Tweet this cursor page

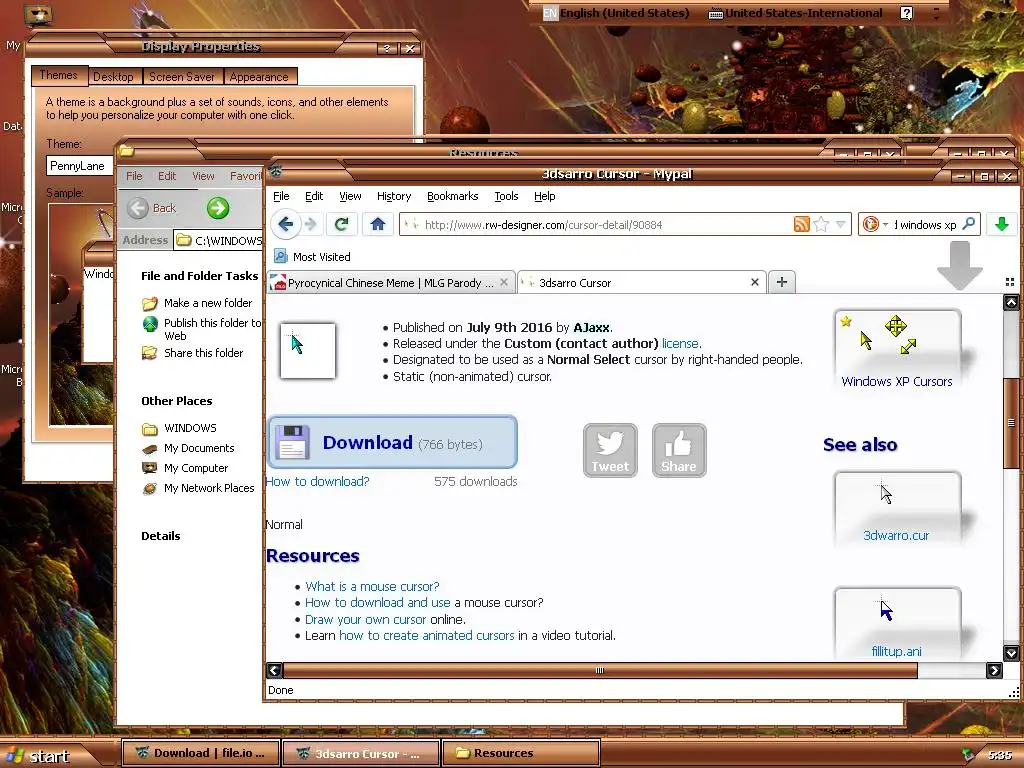[610, 450]
